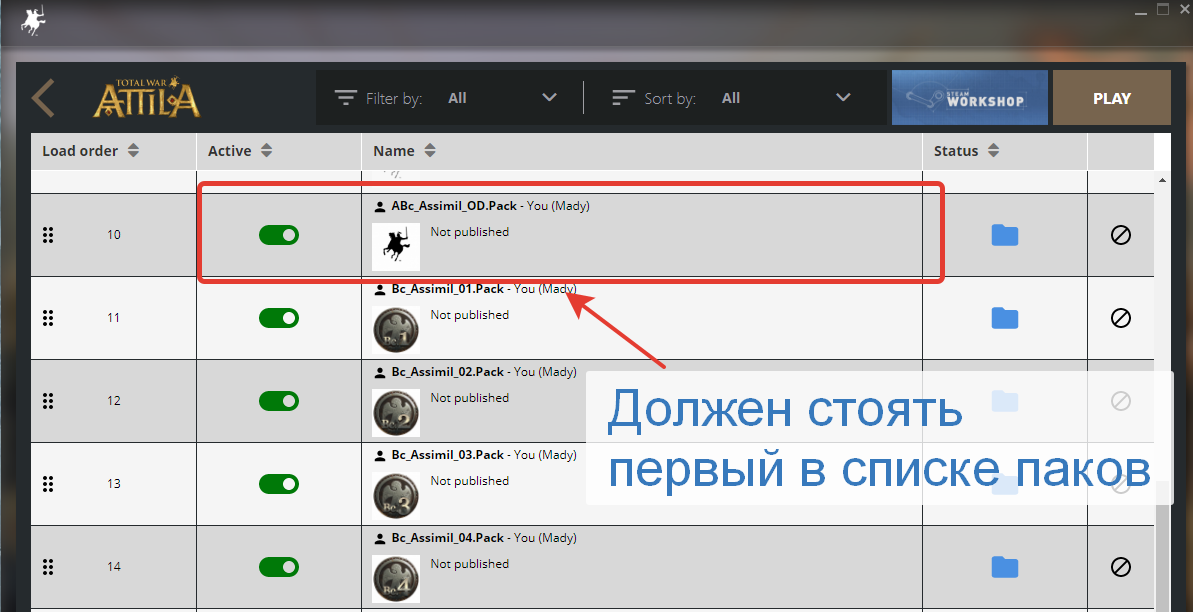Click the prohibited icon for Bc_Assimil_01.Pack
Image resolution: width=1193 pixels, height=612 pixels.
click(x=1121, y=318)
